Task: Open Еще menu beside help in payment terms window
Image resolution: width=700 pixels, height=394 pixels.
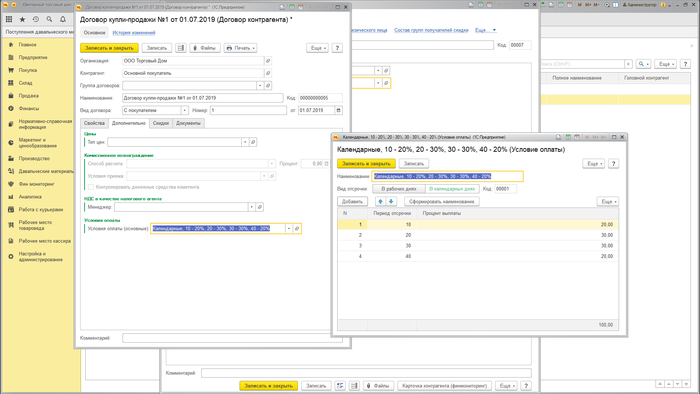Action: [x=594, y=164]
